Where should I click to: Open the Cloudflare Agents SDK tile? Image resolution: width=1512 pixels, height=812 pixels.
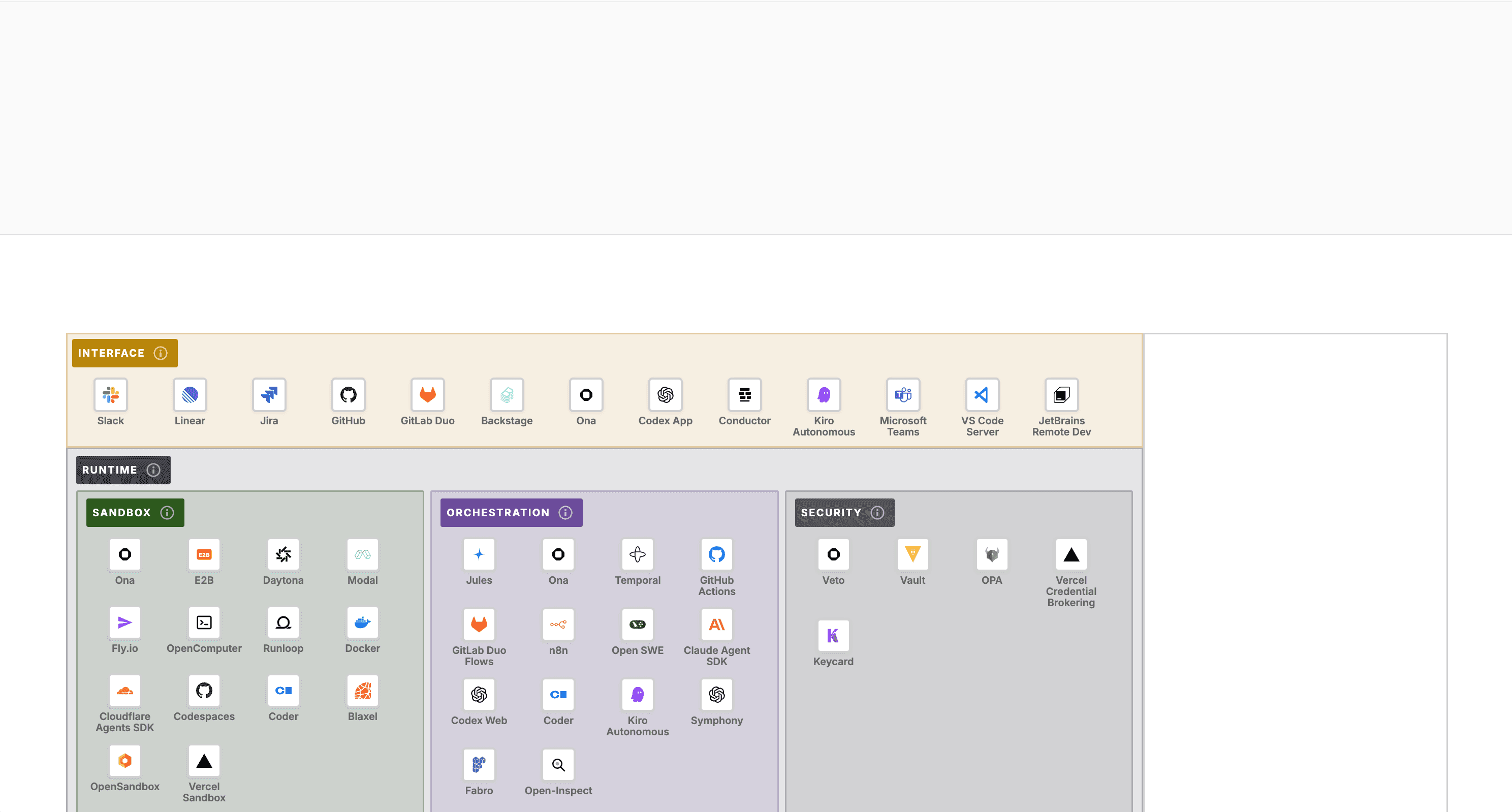point(124,691)
